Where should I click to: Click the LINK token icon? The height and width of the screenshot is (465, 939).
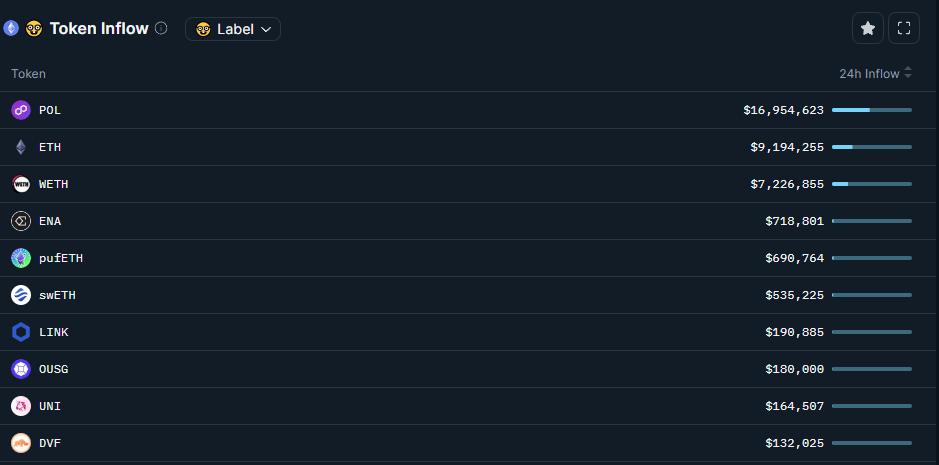tap(21, 332)
